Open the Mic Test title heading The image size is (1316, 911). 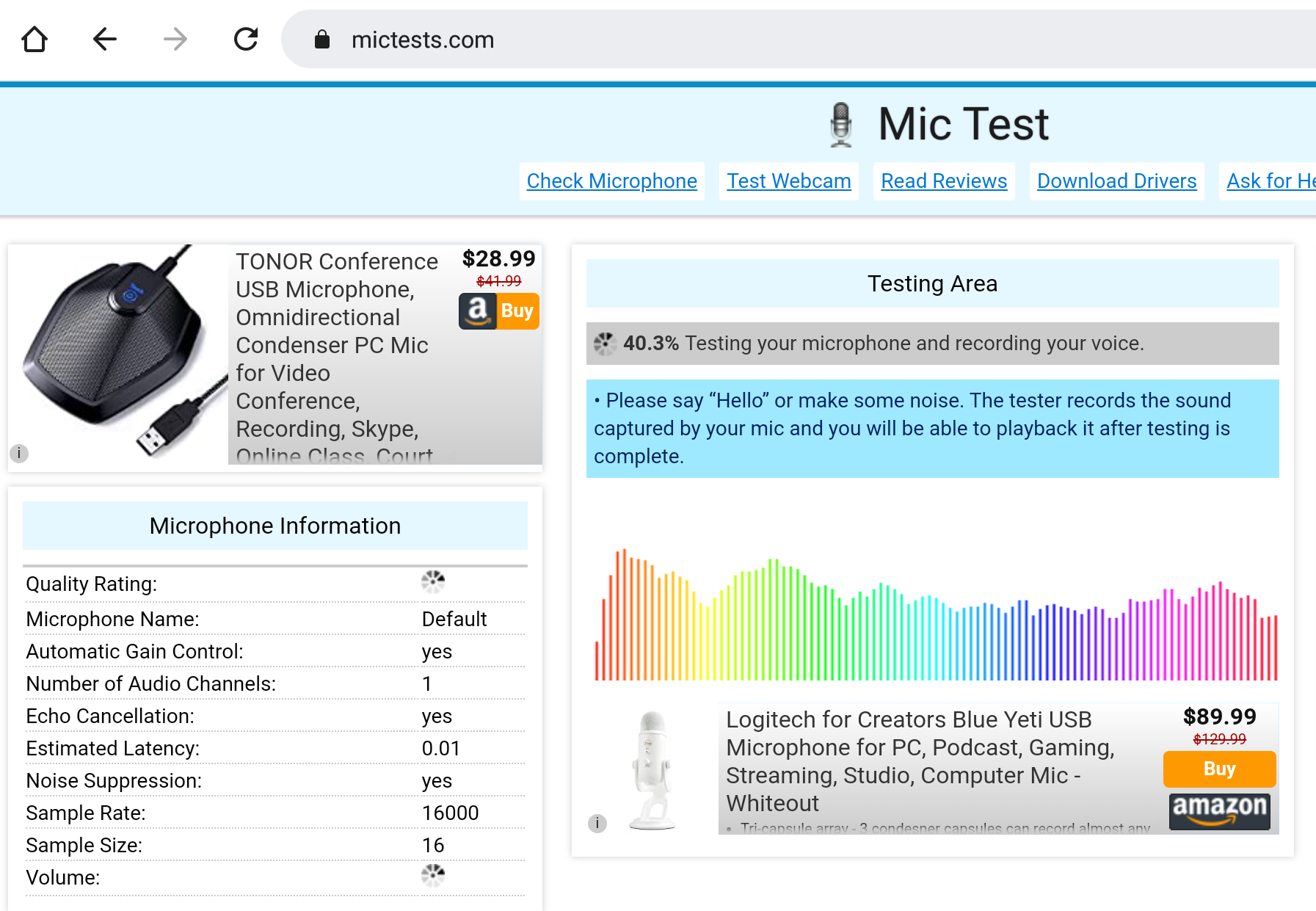pyautogui.click(x=963, y=123)
